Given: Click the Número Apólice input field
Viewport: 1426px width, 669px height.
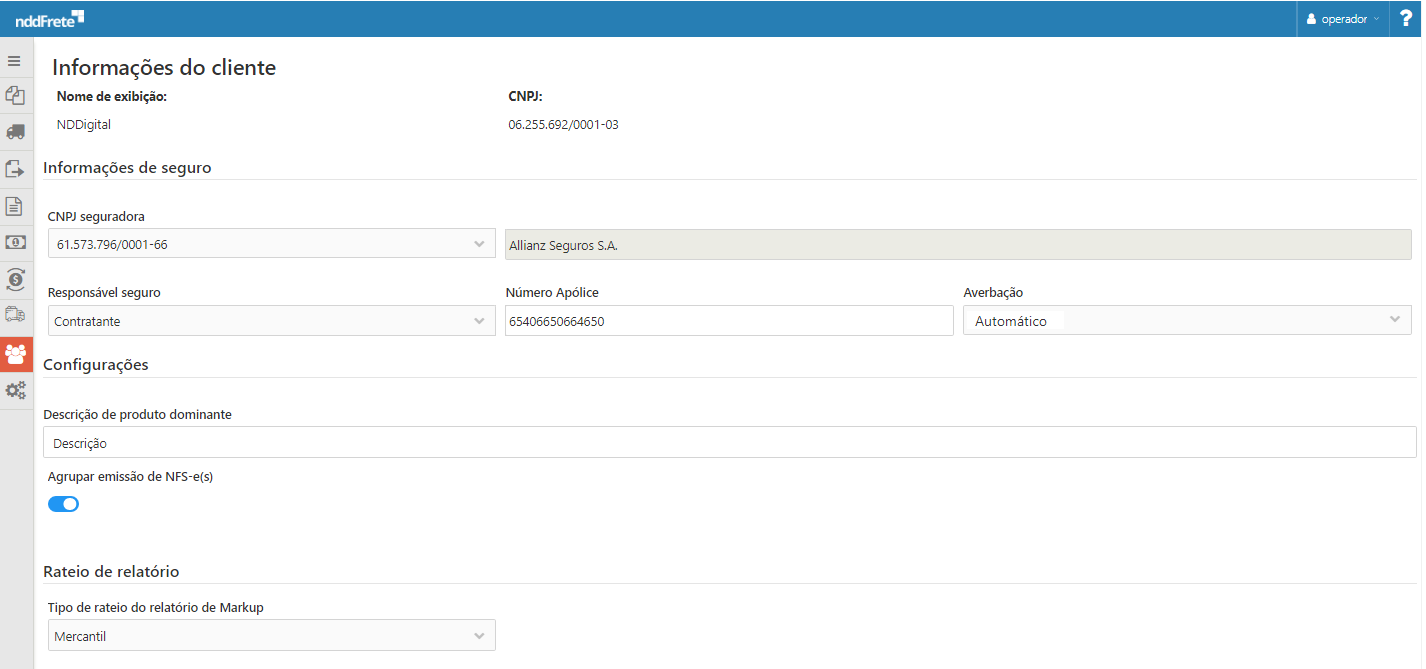Looking at the screenshot, I should 728,321.
